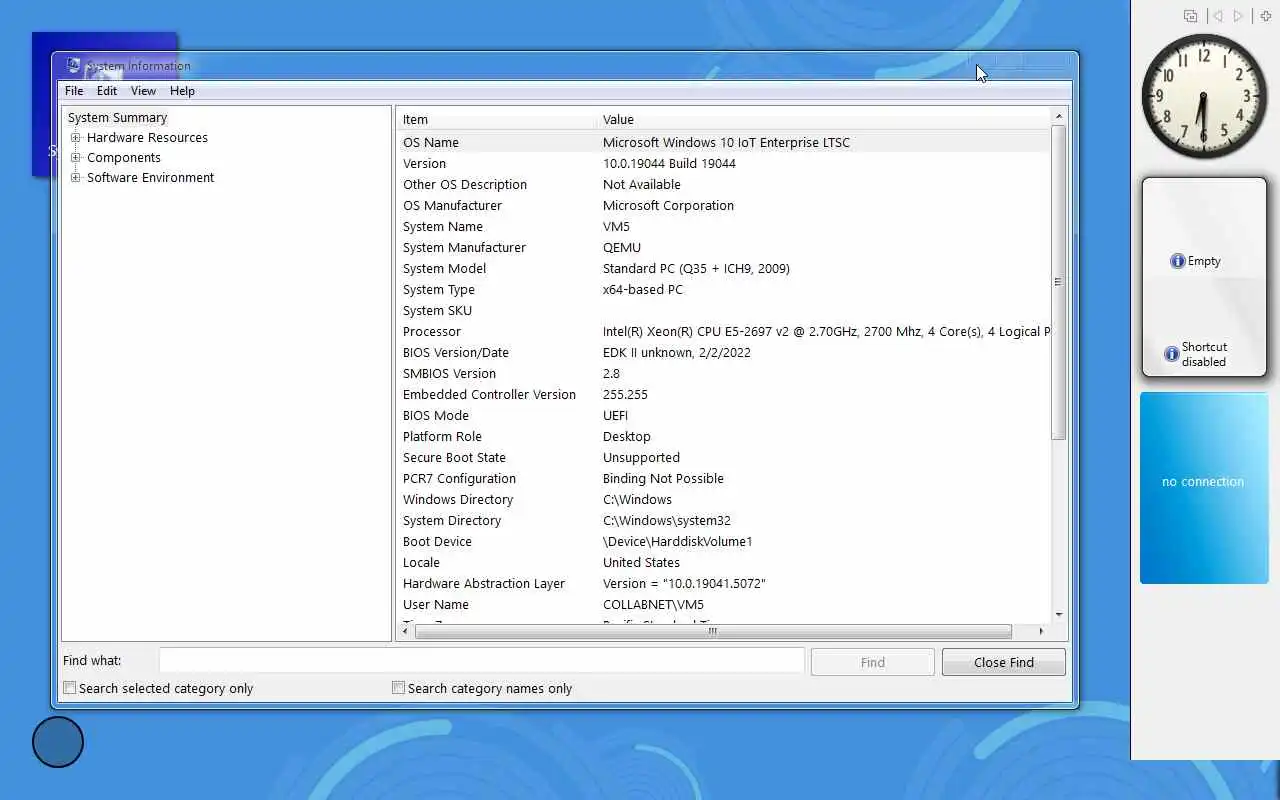Select the 'Locale' item
Screen dimensions: 1280x800
[x=421, y=563]
